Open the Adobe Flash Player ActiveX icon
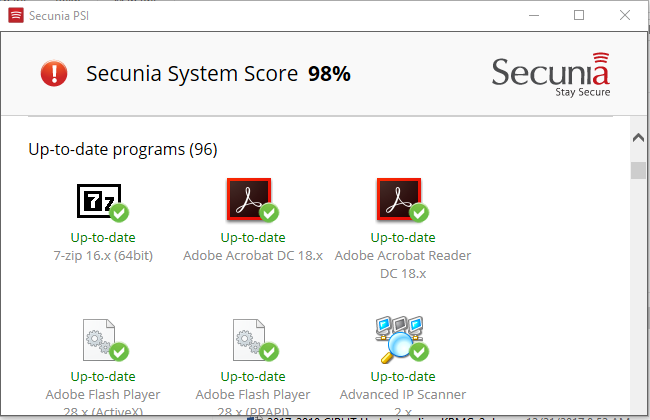The image size is (650, 420). (106, 340)
